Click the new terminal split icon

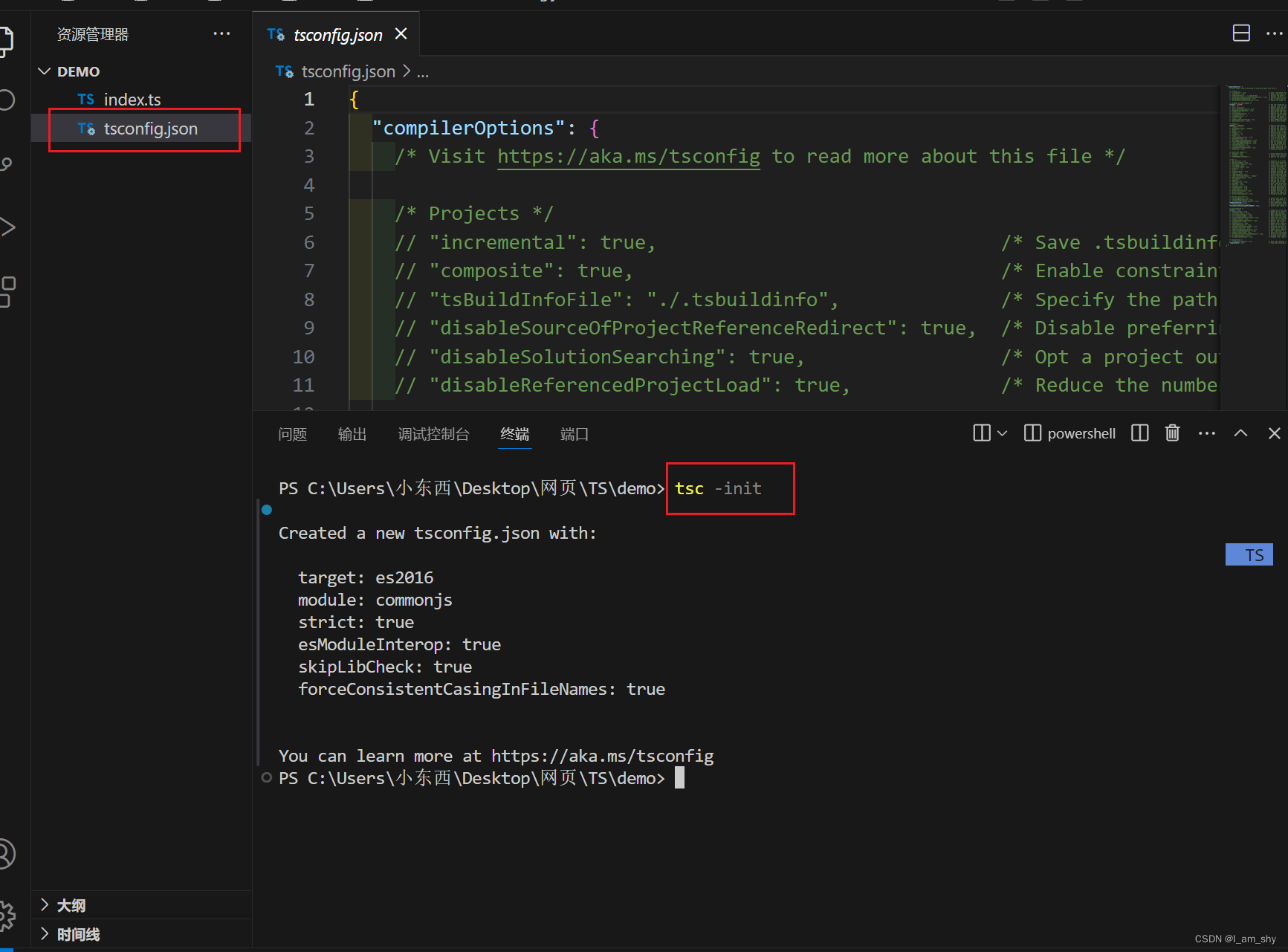click(x=982, y=433)
